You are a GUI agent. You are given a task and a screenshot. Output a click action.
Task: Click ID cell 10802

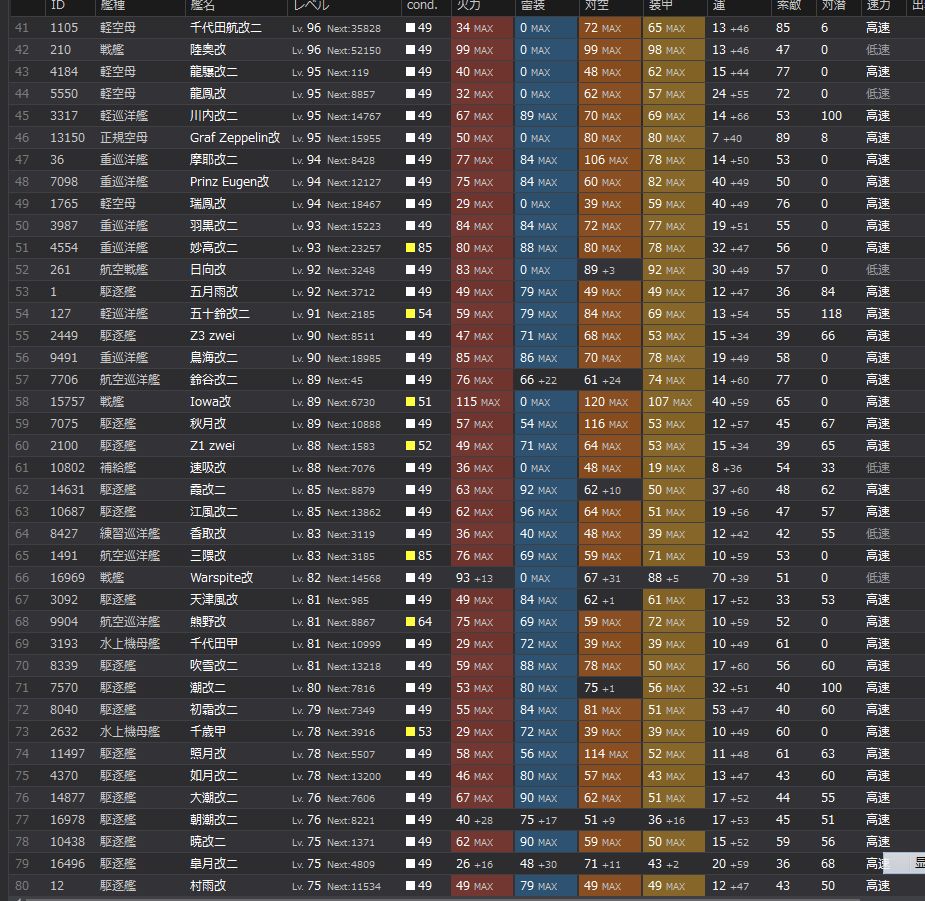[x=67, y=468]
